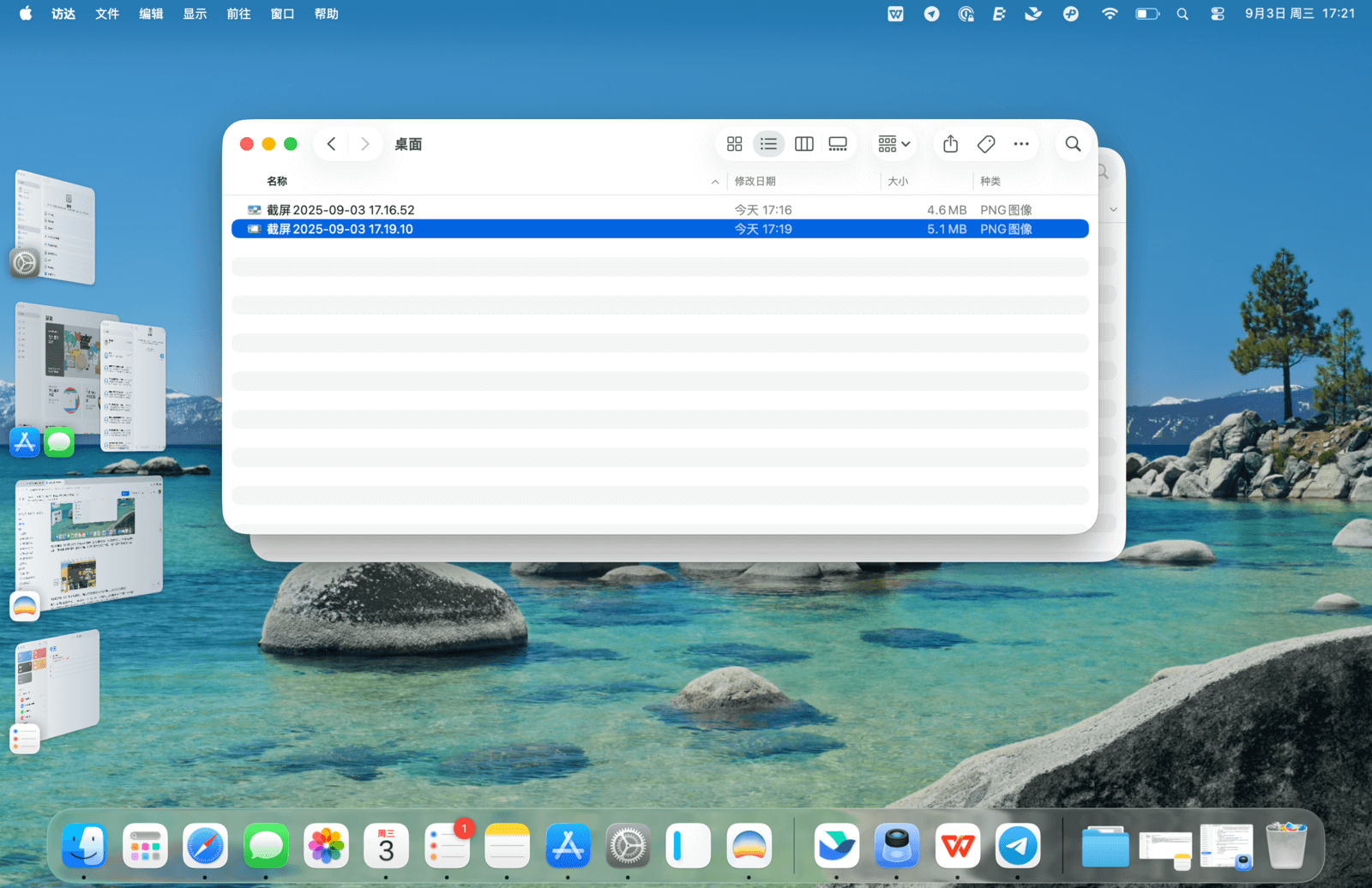The width and height of the screenshot is (1372, 888).
Task: Expand the group-by dropdown in toolbar
Action: (x=894, y=144)
